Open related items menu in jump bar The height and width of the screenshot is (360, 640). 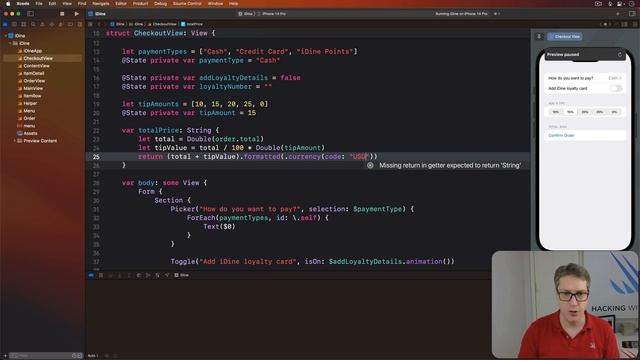coord(91,24)
